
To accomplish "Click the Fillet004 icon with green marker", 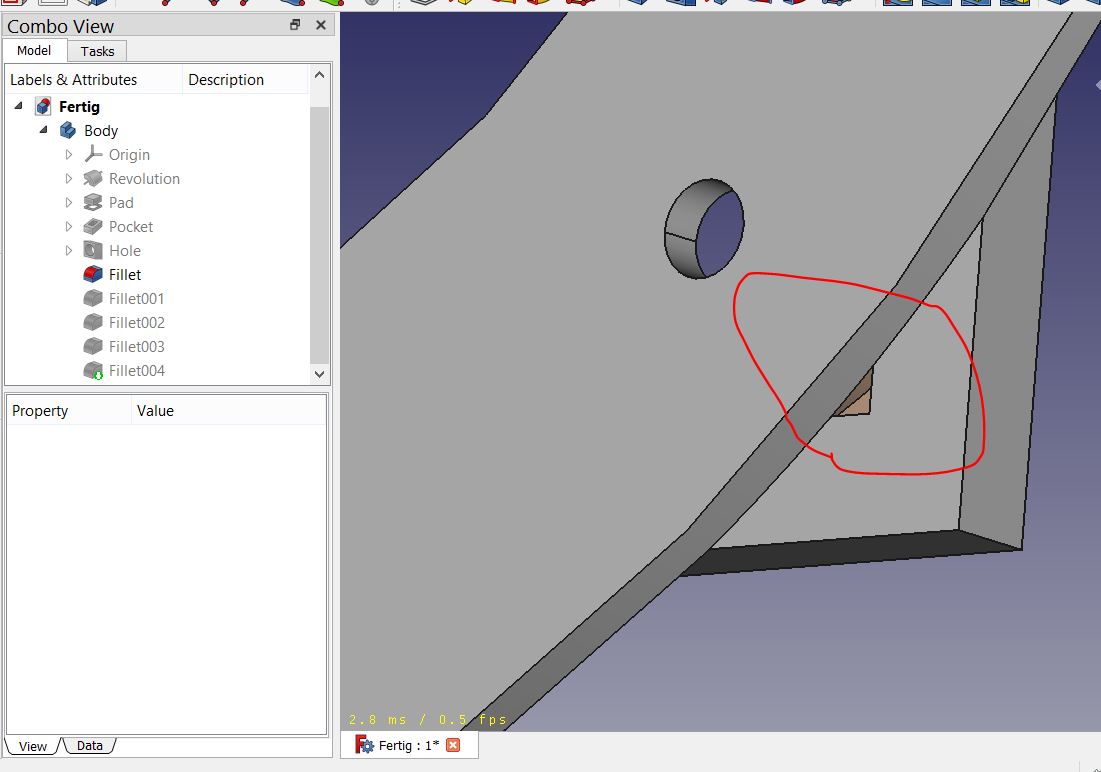I will pos(93,370).
